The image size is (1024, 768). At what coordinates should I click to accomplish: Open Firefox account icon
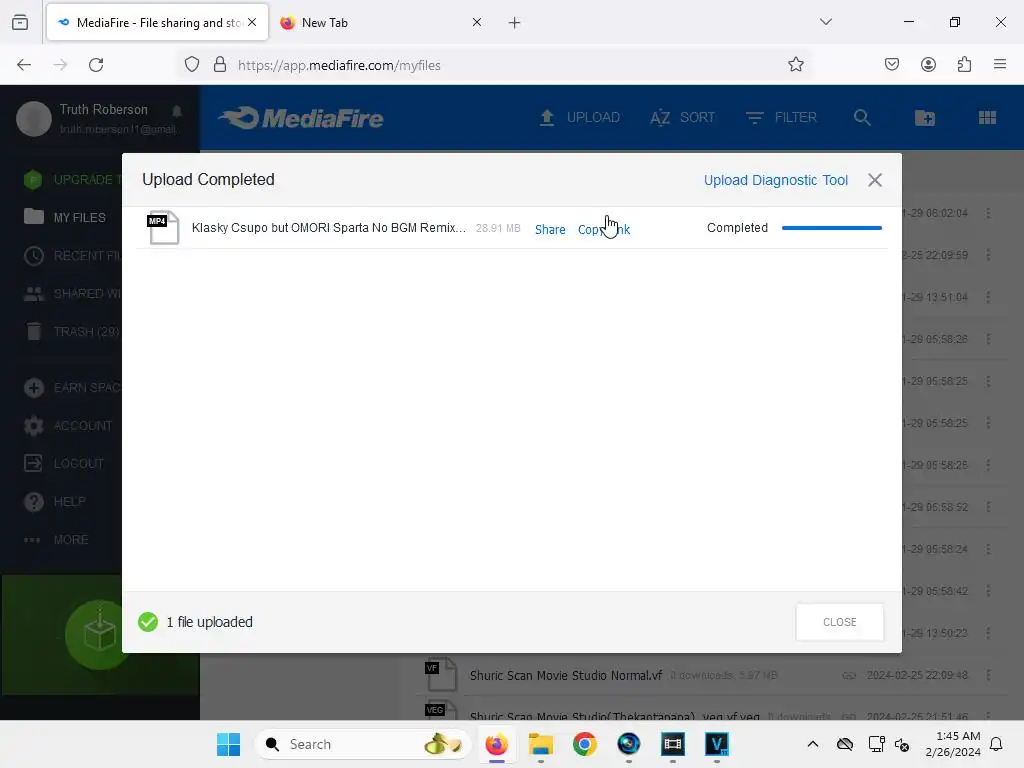(x=928, y=64)
